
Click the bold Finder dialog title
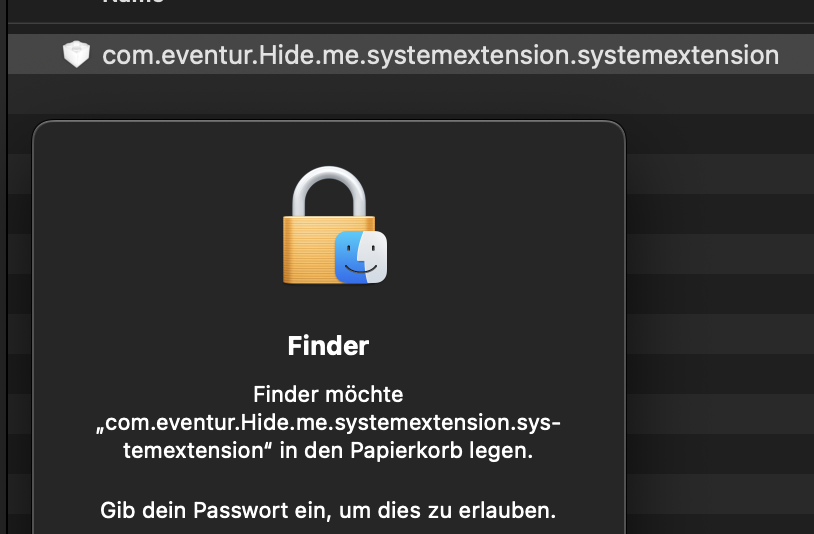328,346
